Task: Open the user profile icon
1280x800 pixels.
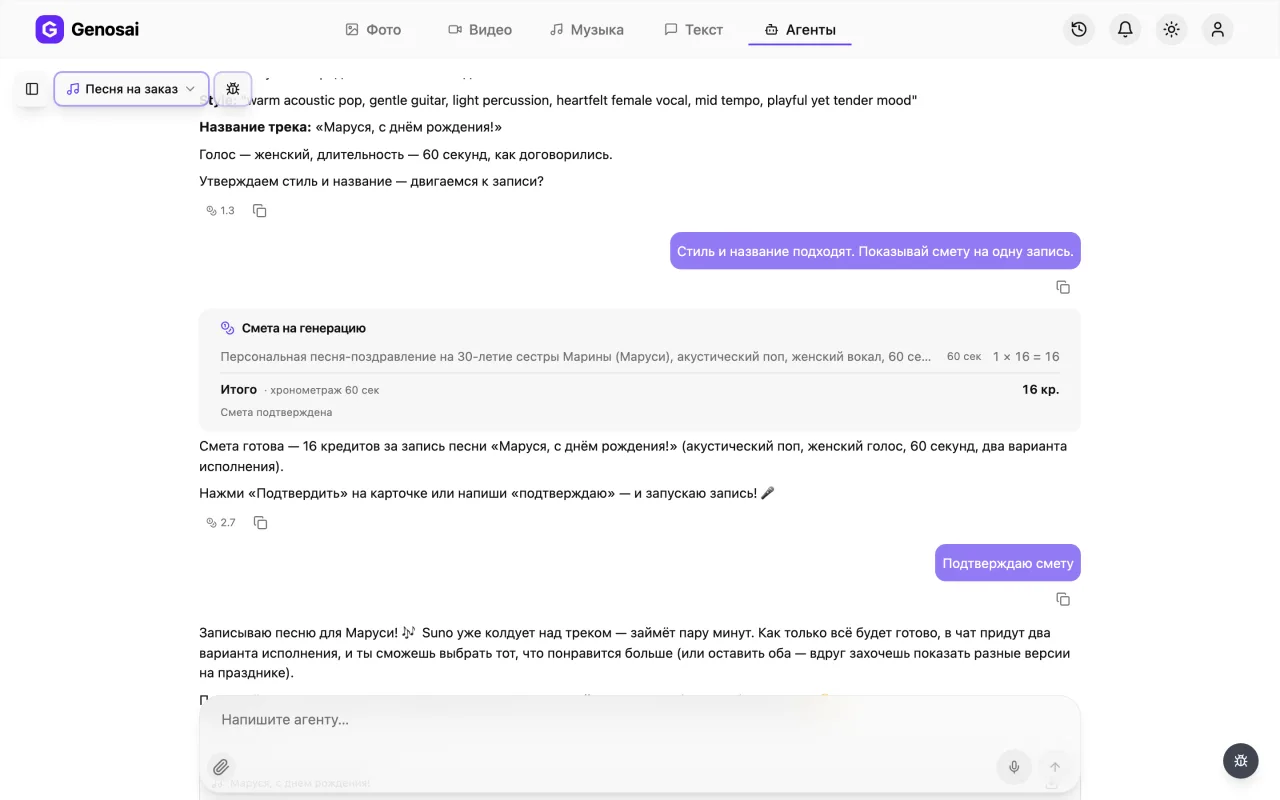Action: tap(1217, 30)
